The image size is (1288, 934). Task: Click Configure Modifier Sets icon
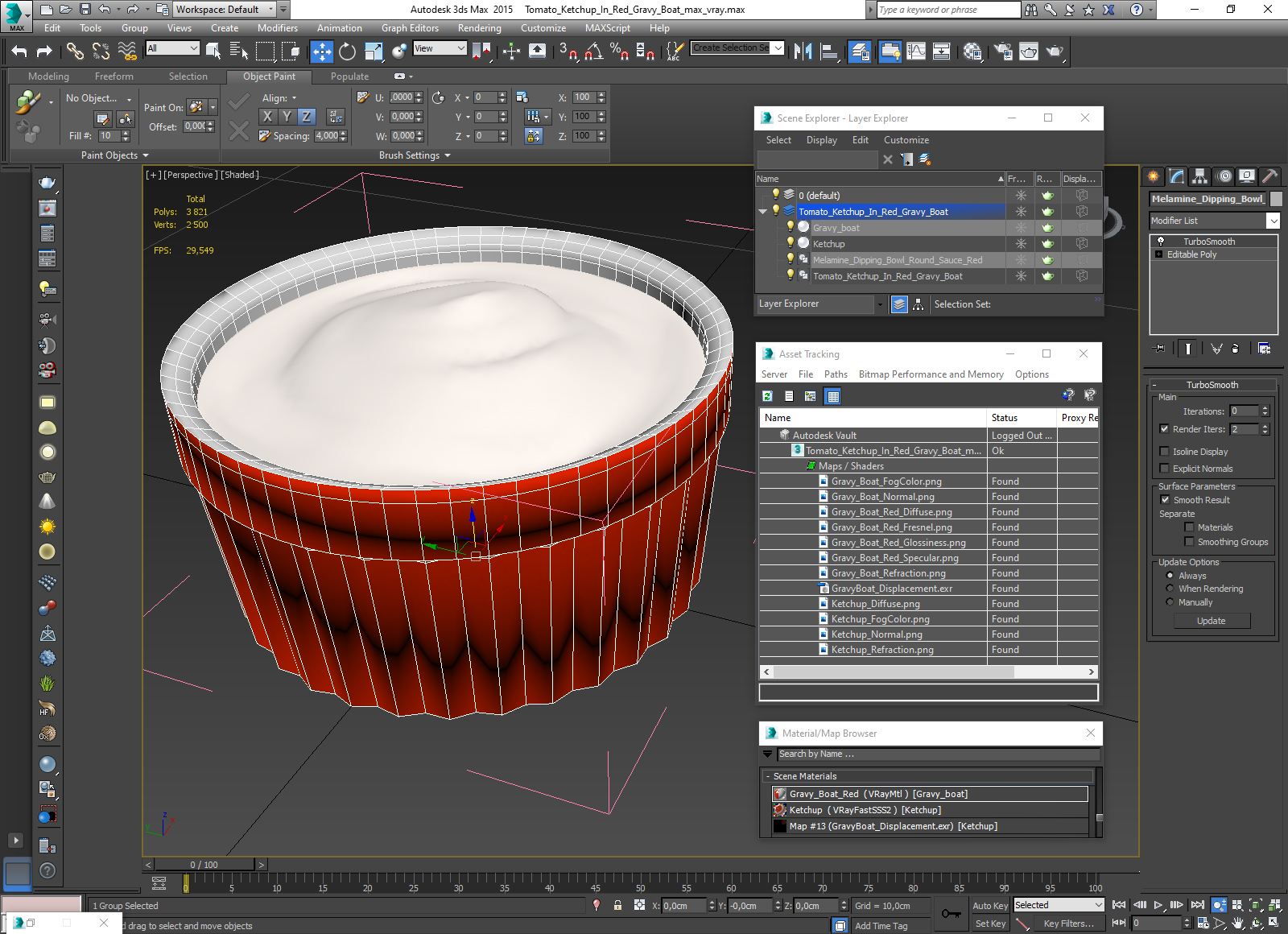click(x=1264, y=348)
